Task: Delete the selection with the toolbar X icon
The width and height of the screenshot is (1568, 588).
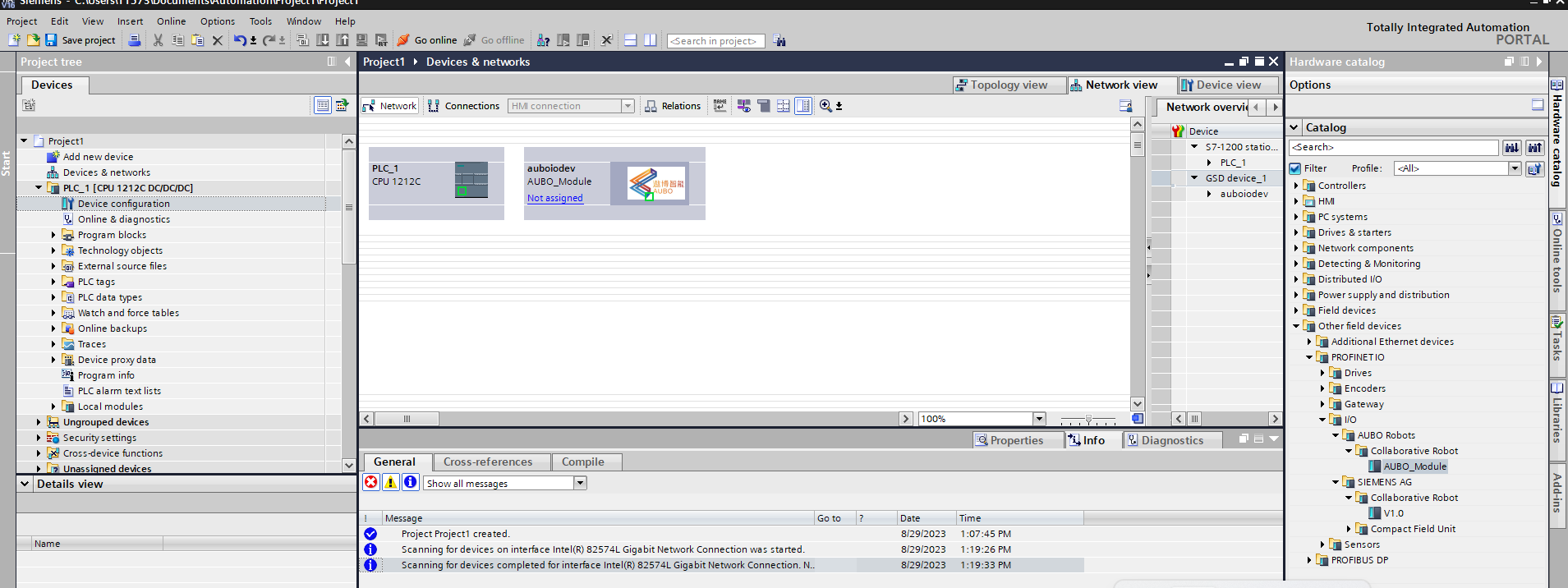Action: click(x=218, y=40)
